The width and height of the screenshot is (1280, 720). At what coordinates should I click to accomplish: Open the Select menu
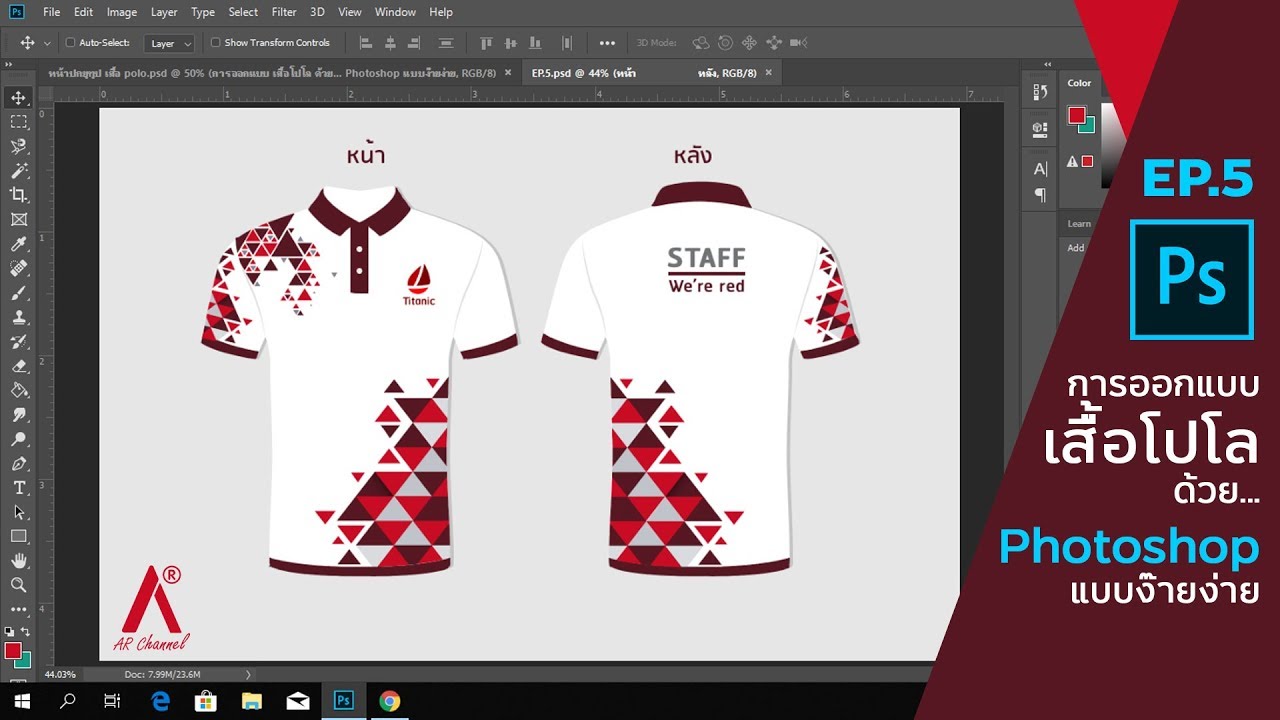point(243,12)
